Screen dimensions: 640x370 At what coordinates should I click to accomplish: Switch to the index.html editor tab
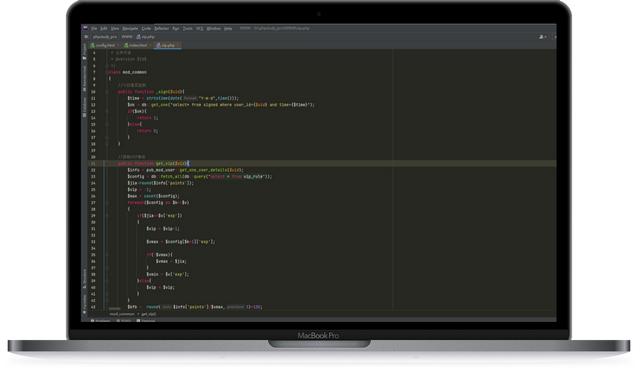(x=136, y=45)
